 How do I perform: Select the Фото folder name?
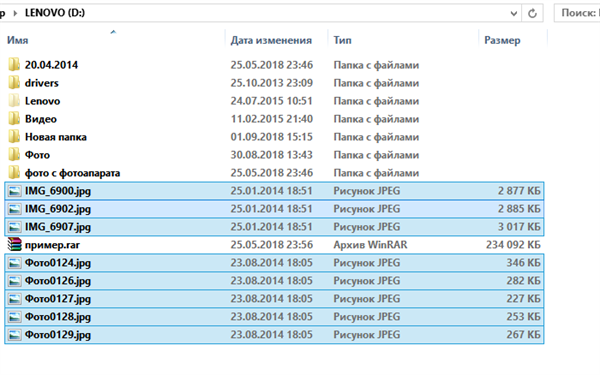pyautogui.click(x=38, y=155)
